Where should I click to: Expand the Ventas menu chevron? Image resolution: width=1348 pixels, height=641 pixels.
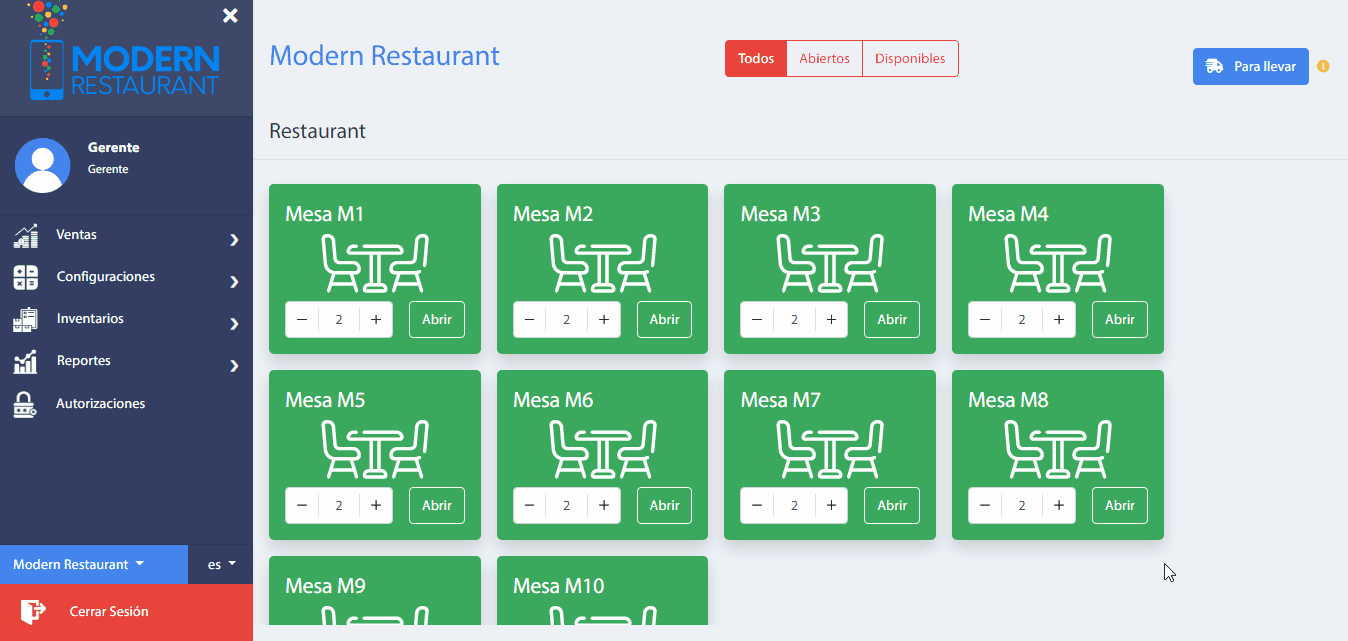[234, 240]
